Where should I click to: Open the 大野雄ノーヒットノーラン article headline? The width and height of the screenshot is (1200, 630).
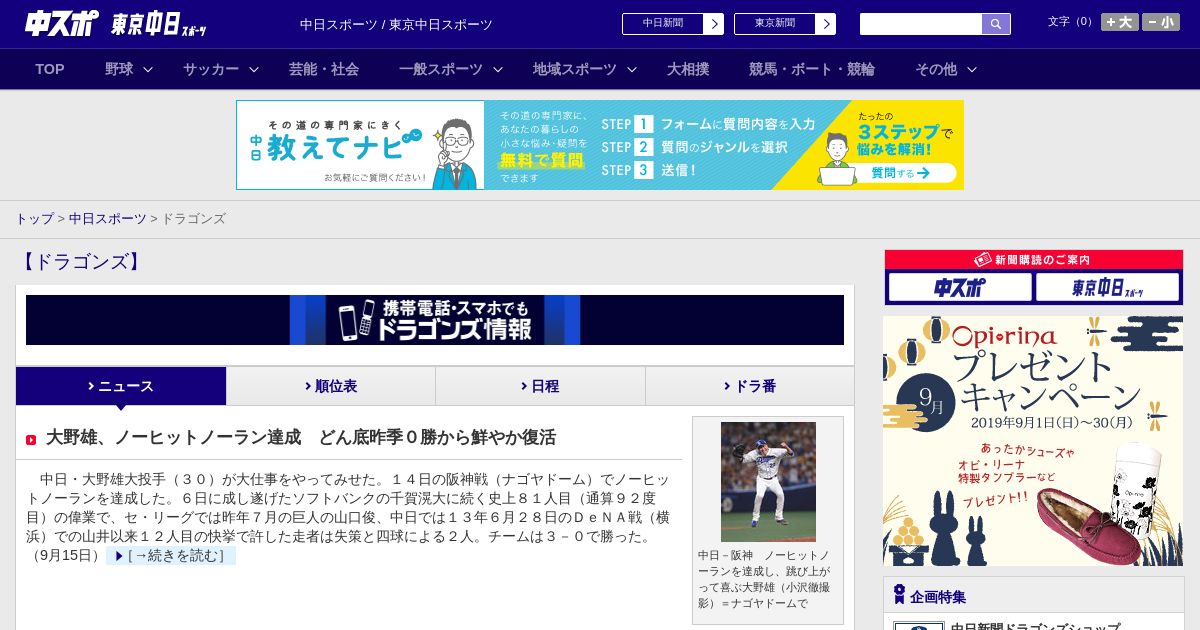(x=301, y=438)
